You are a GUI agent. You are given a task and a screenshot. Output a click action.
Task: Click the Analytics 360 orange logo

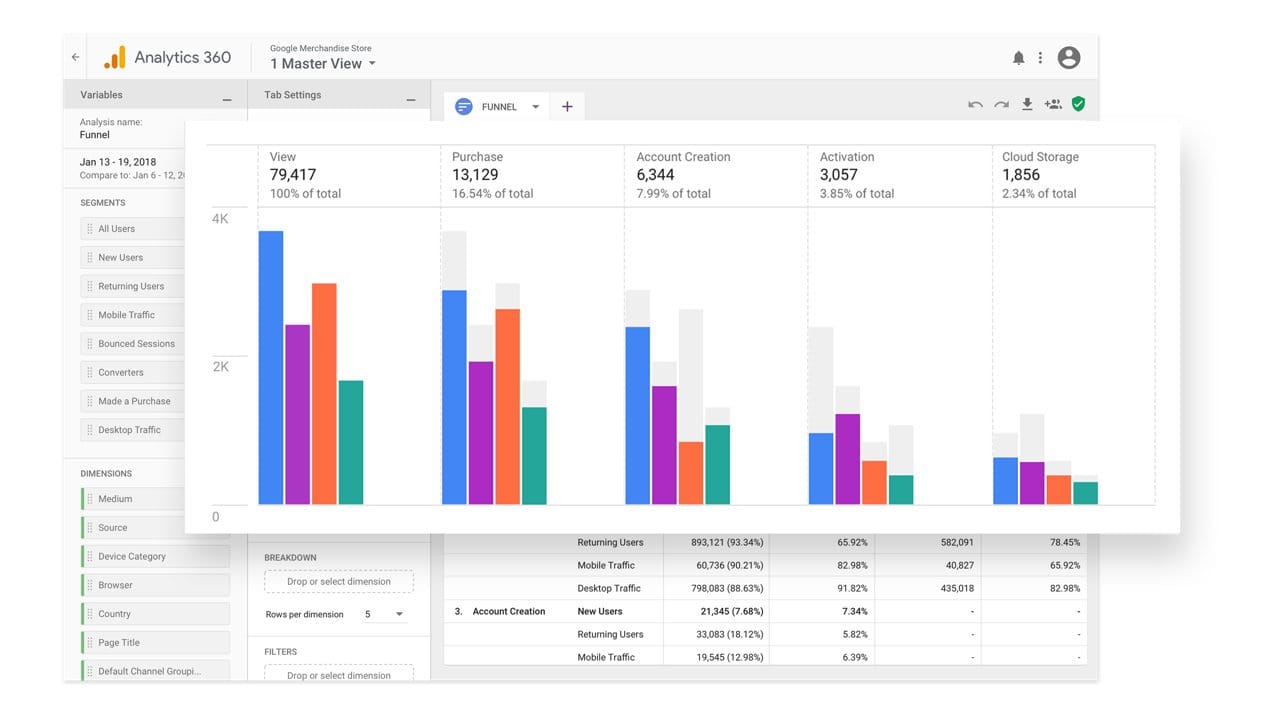(x=115, y=57)
